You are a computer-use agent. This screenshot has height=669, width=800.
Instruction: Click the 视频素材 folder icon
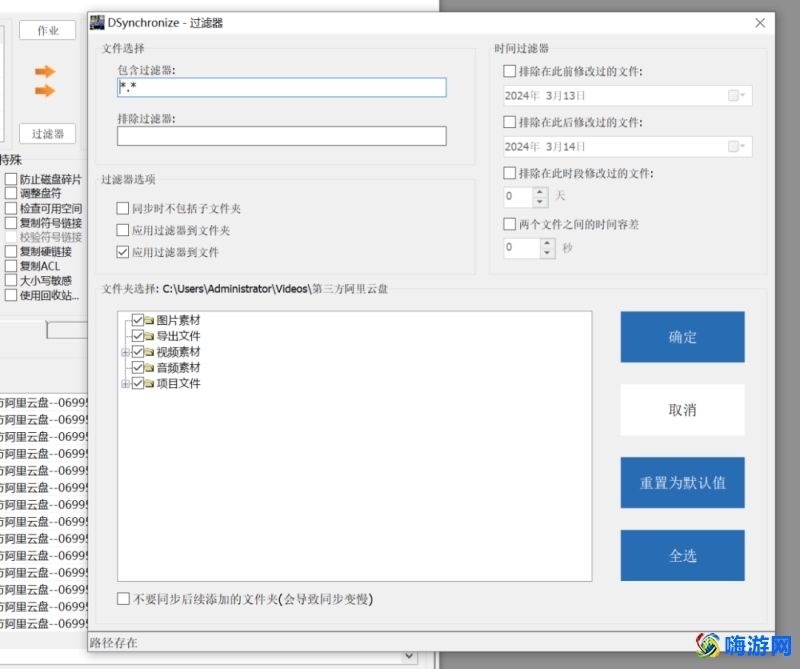[x=149, y=352]
